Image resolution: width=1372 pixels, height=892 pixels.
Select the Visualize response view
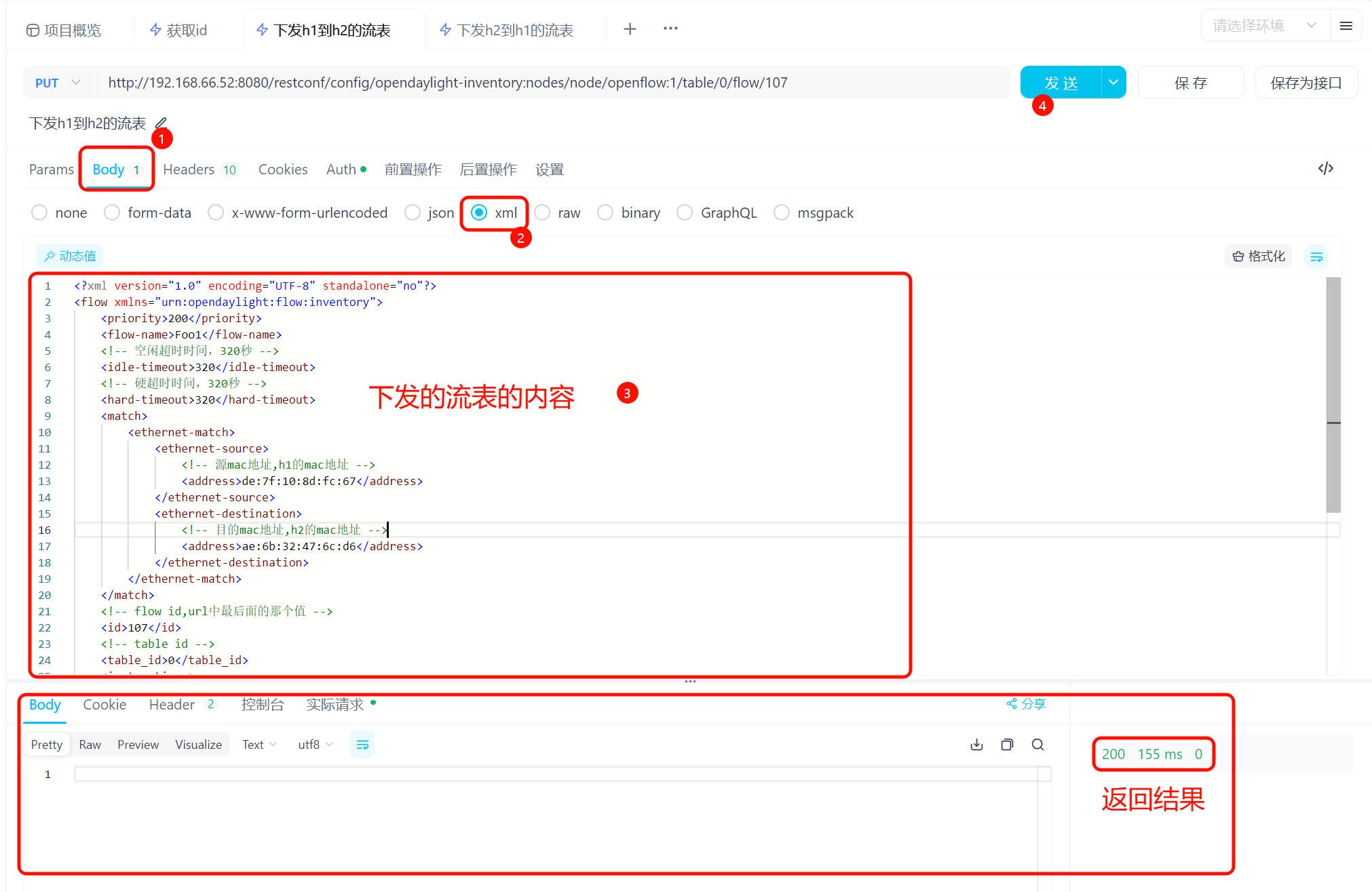click(198, 745)
